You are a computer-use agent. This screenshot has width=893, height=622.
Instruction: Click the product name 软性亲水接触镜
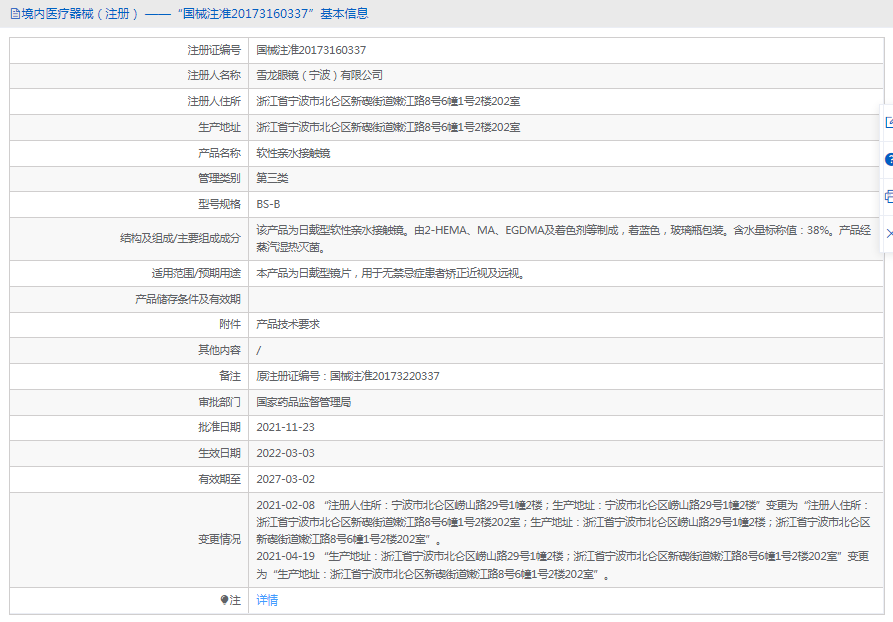(293, 153)
